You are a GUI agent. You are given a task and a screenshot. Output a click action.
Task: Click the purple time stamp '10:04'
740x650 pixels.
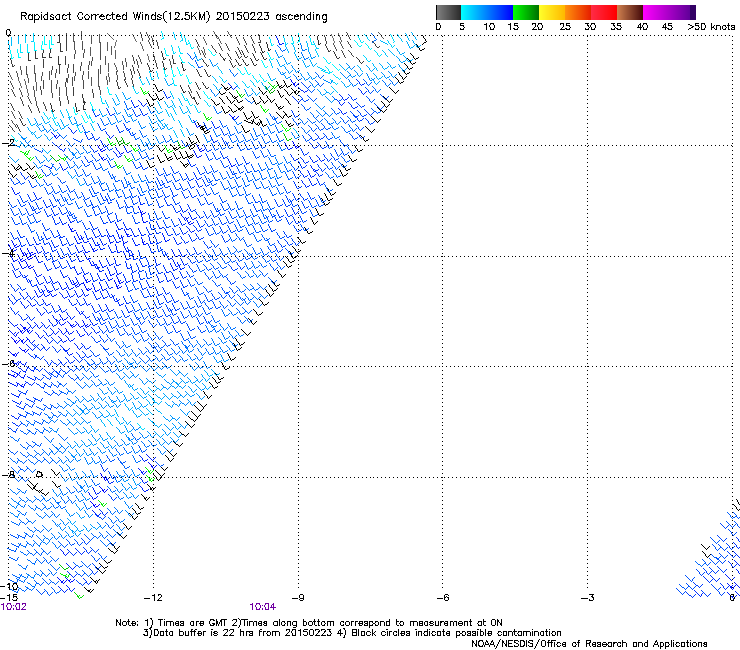[x=263, y=607]
